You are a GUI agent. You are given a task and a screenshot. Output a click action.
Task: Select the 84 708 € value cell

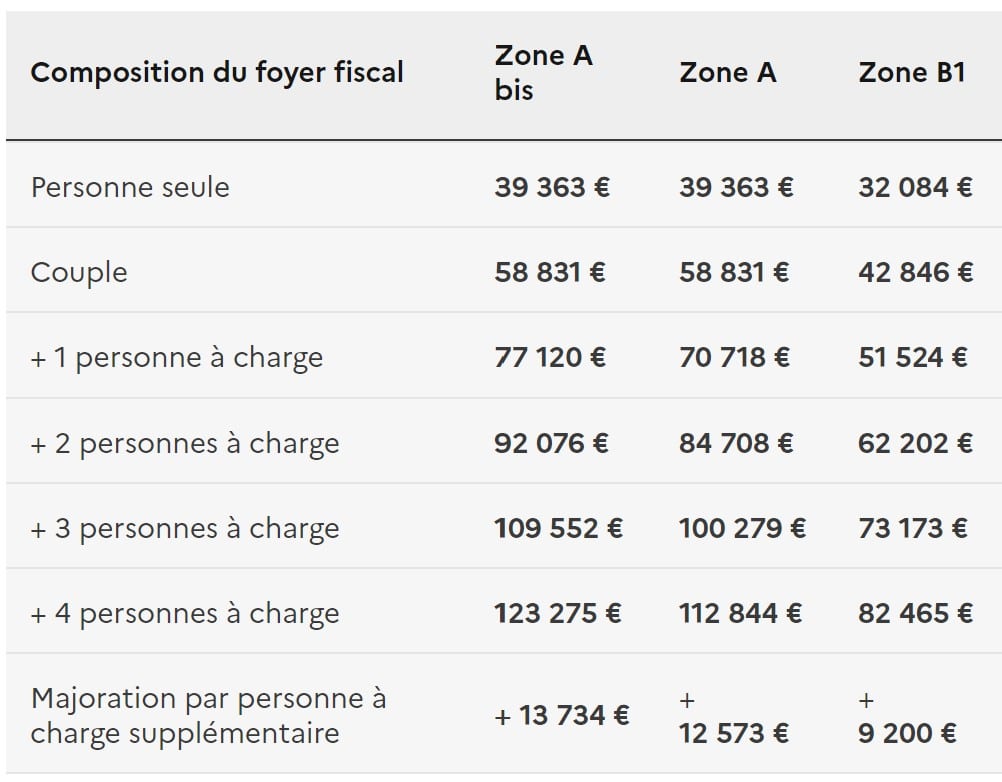735,443
